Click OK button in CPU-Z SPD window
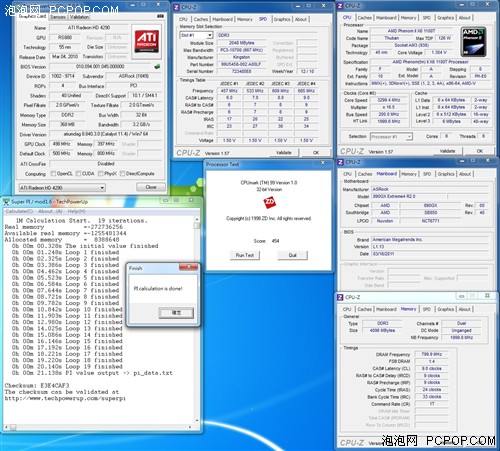This screenshot has width=500, height=451. coord(316,153)
